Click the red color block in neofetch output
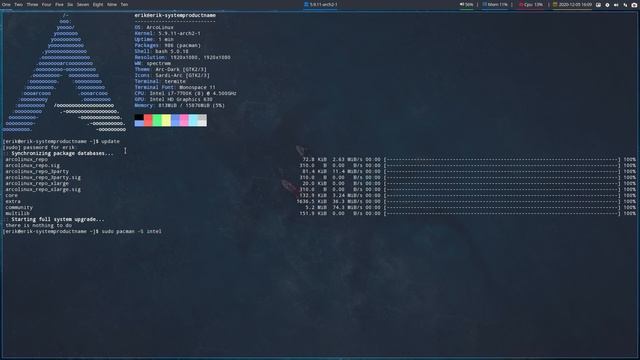This screenshot has width=640, height=360. 148,120
